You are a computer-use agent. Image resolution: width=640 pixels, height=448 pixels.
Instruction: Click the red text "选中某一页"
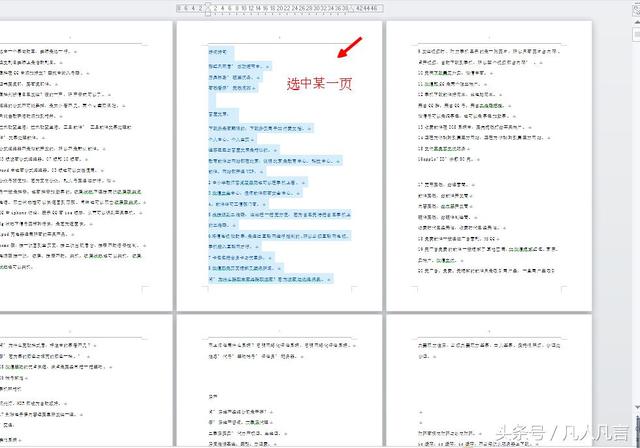tap(320, 85)
